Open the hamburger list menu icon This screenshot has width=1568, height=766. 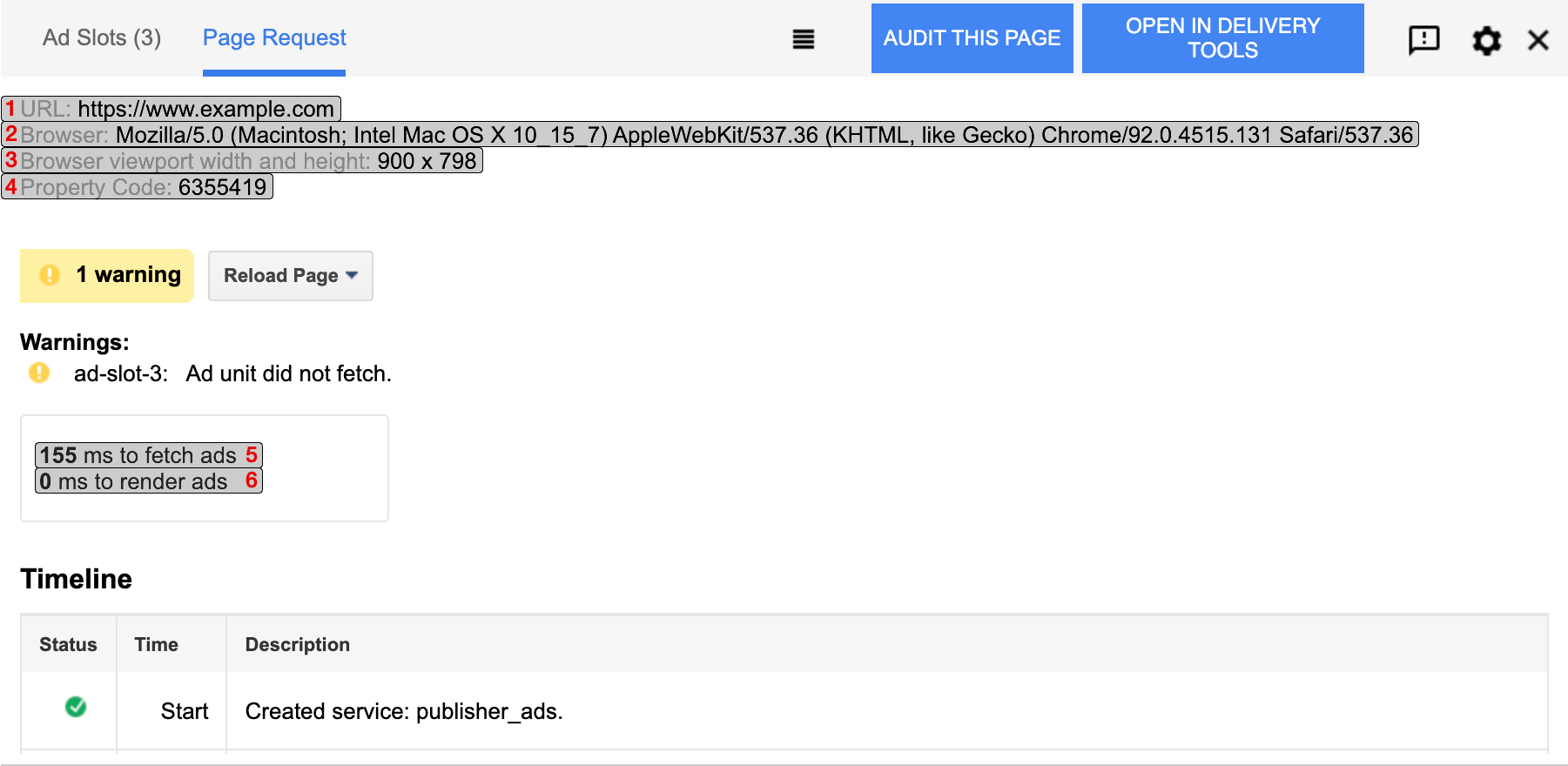pyautogui.click(x=803, y=39)
